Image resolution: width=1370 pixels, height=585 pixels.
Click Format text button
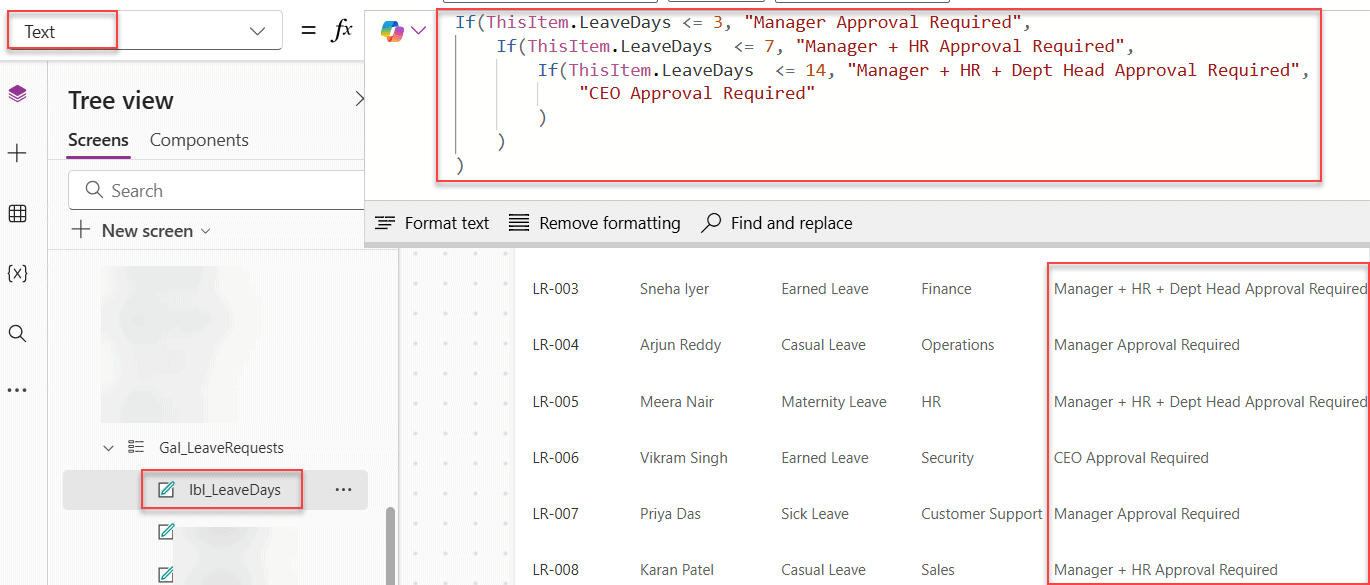click(432, 223)
